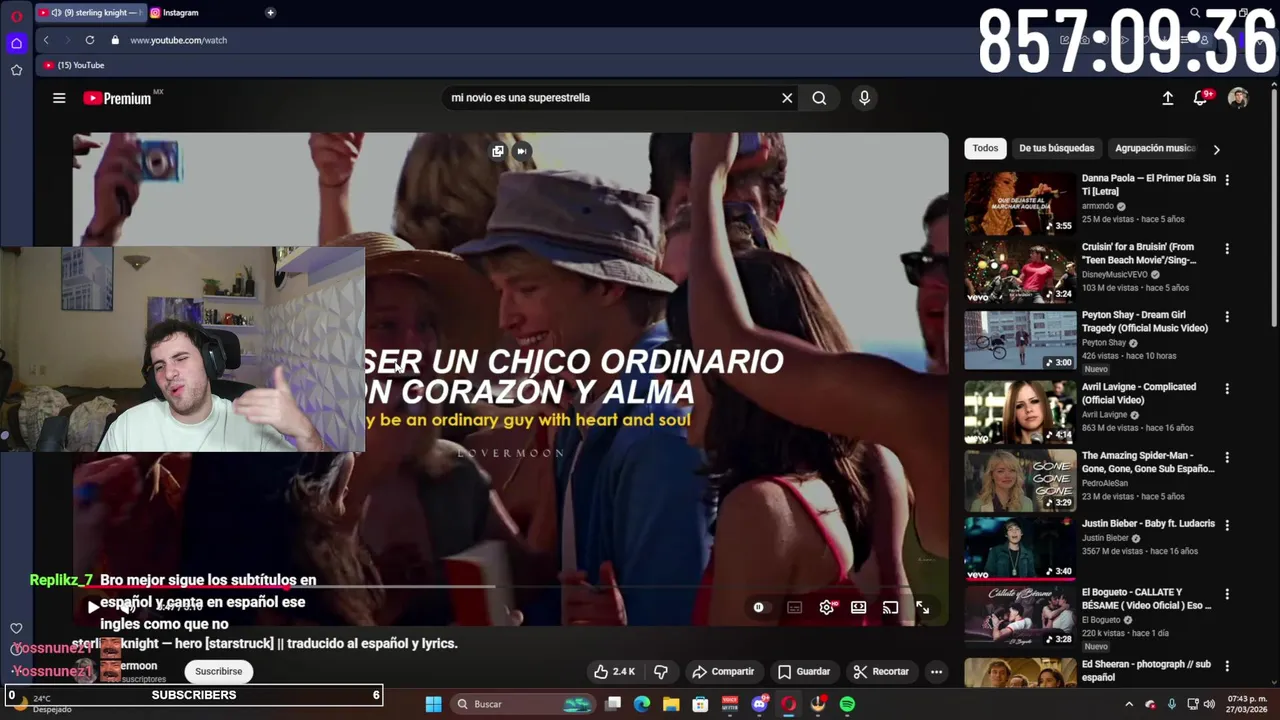Open the YouTube hamburger guide menu
The width and height of the screenshot is (1280, 720).
coord(59,98)
